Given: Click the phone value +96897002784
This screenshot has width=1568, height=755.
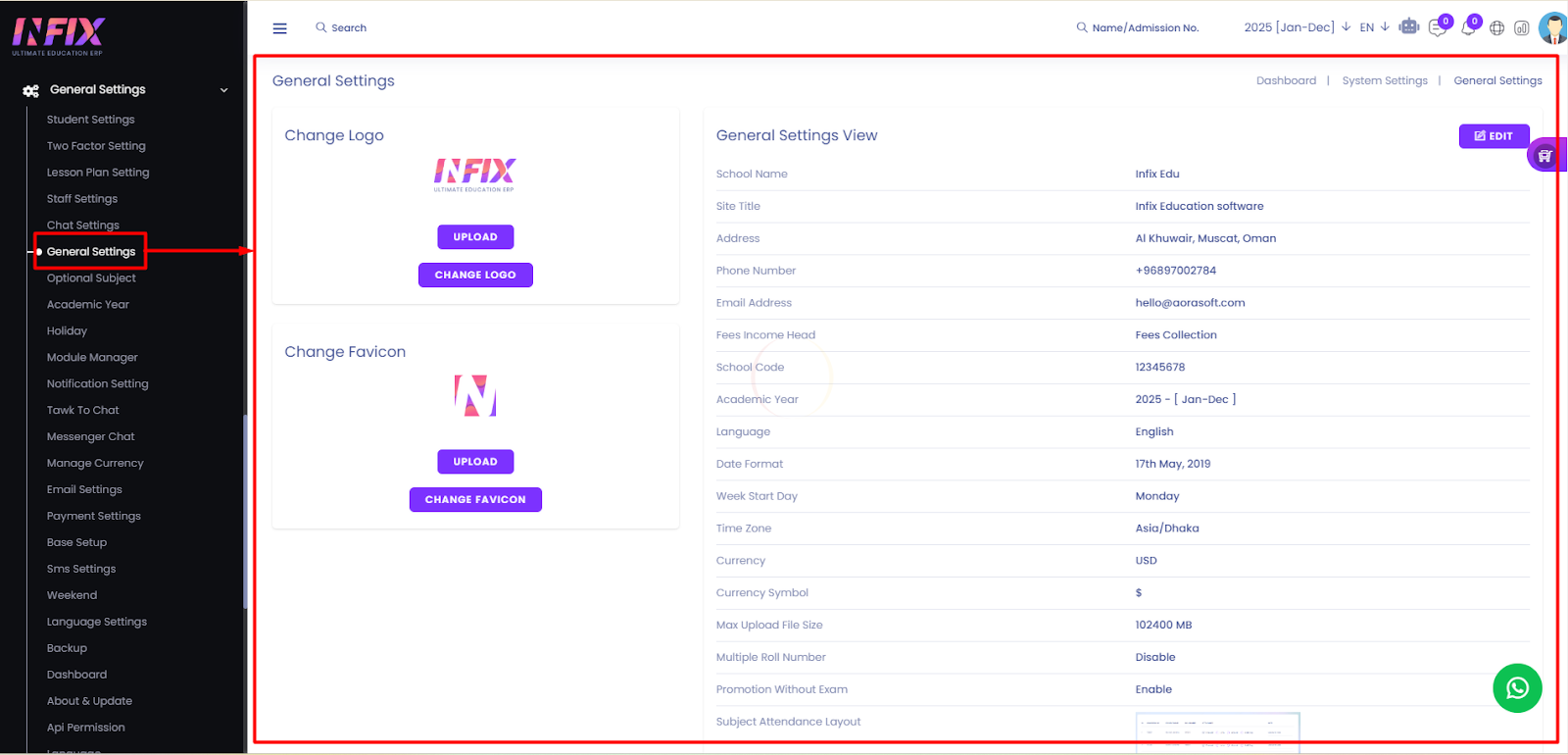Looking at the screenshot, I should (x=1175, y=271).
